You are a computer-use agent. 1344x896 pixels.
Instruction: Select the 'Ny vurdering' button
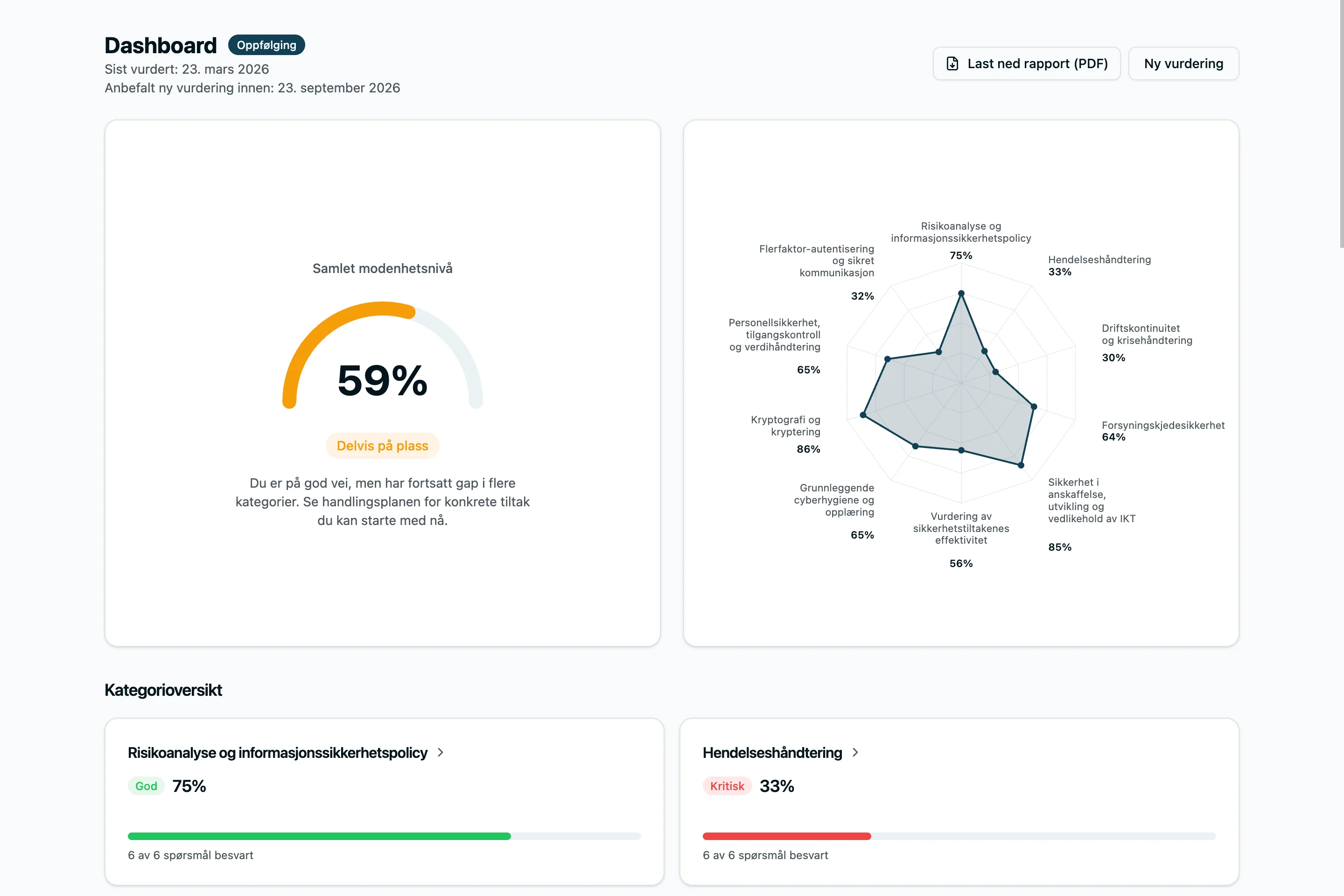[1183, 63]
